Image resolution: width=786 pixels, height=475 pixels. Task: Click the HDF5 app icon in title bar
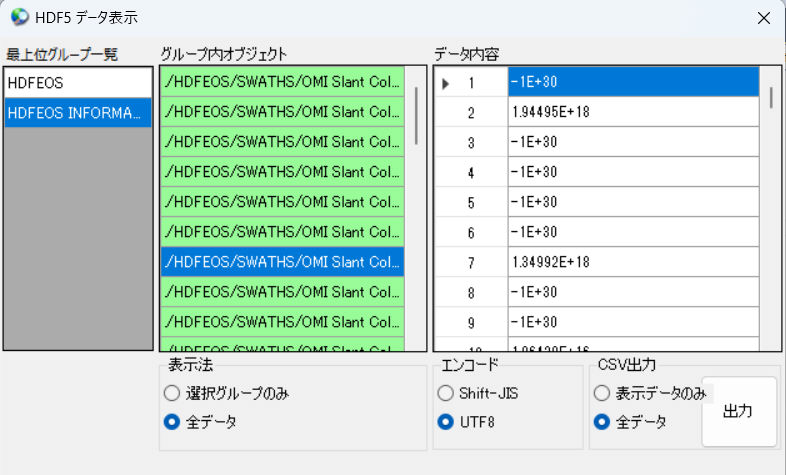pyautogui.click(x=19, y=18)
